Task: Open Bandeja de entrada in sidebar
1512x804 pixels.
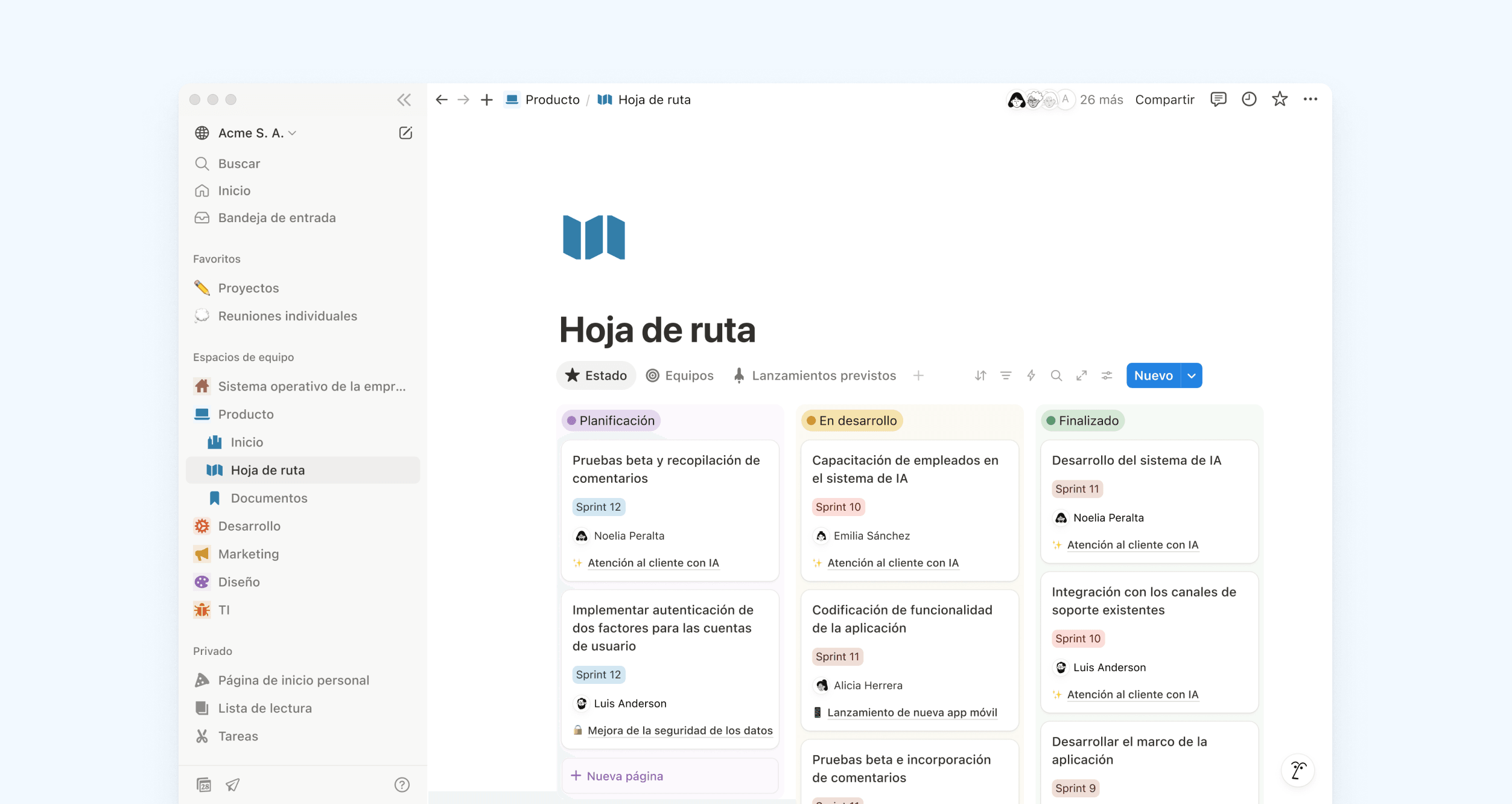Action: point(302,218)
